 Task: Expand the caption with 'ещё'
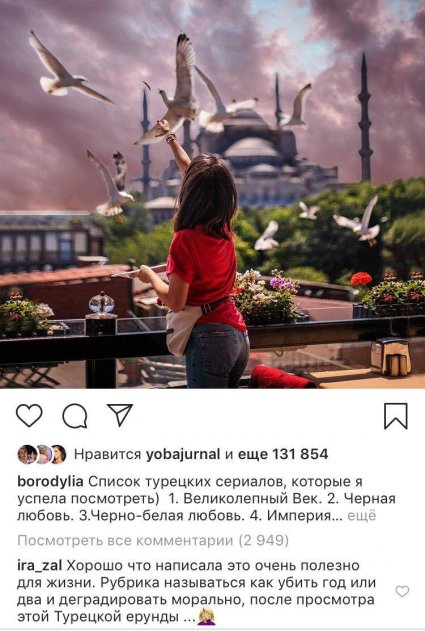click(361, 516)
